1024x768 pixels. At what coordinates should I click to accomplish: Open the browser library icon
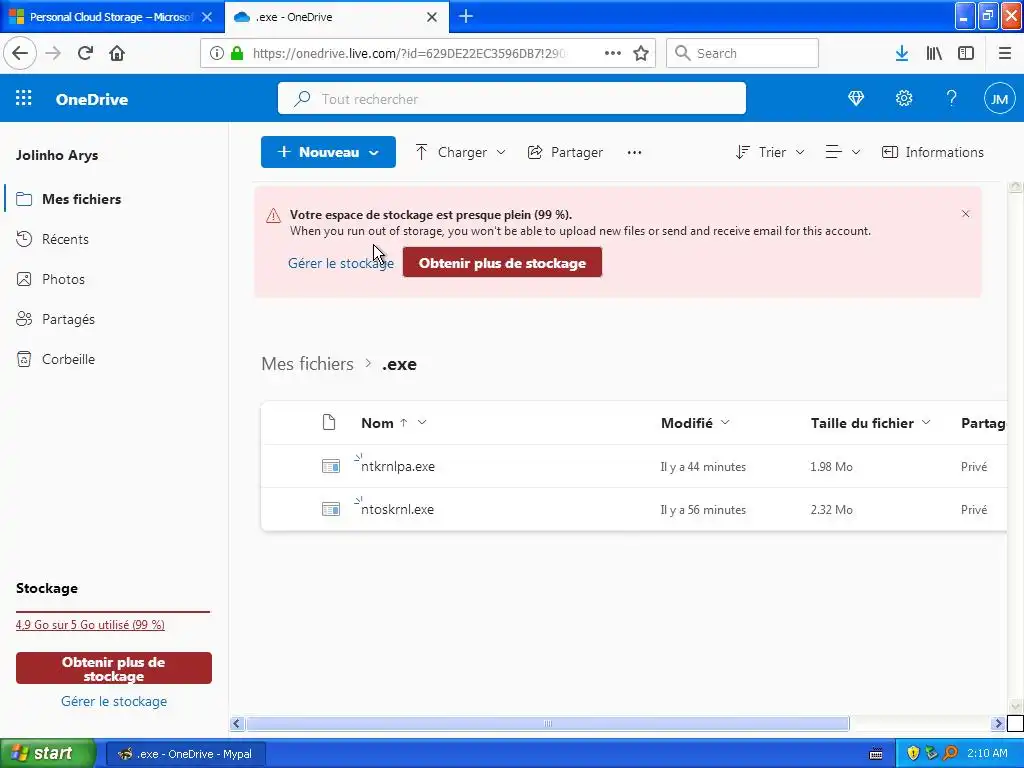click(934, 53)
